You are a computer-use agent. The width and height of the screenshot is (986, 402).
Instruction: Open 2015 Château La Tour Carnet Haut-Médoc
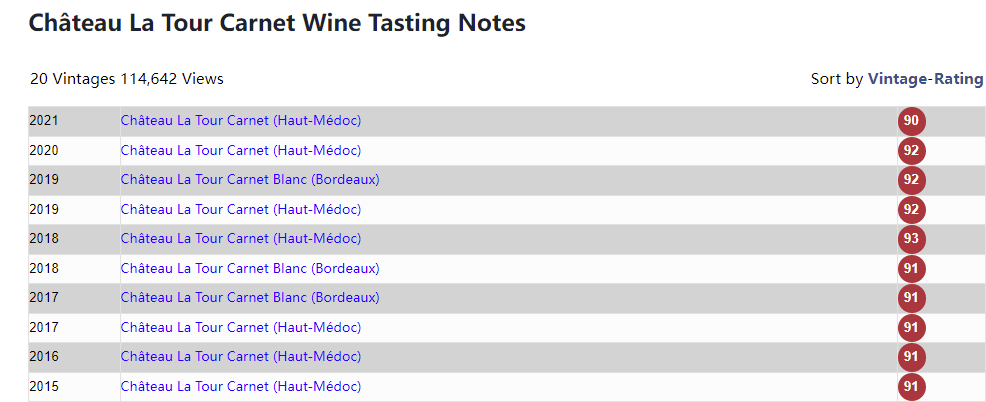click(x=241, y=386)
